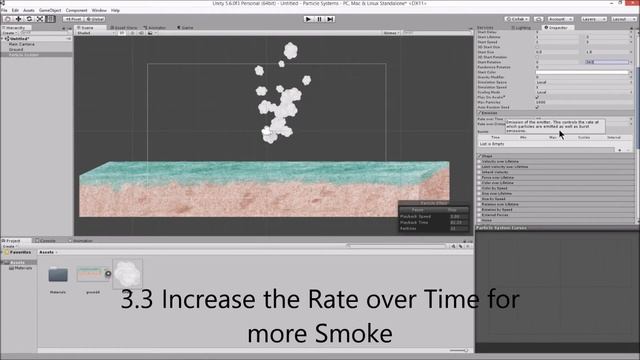Screen dimensions: 640x360
Task: Select the Rotate tool in toolbar
Action: coord(29,19)
